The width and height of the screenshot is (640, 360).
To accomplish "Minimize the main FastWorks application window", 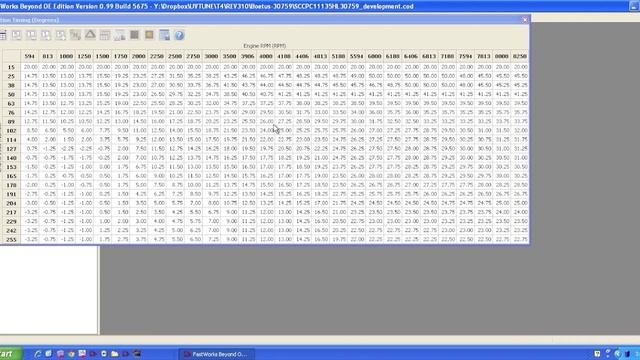I will tap(634, 6).
